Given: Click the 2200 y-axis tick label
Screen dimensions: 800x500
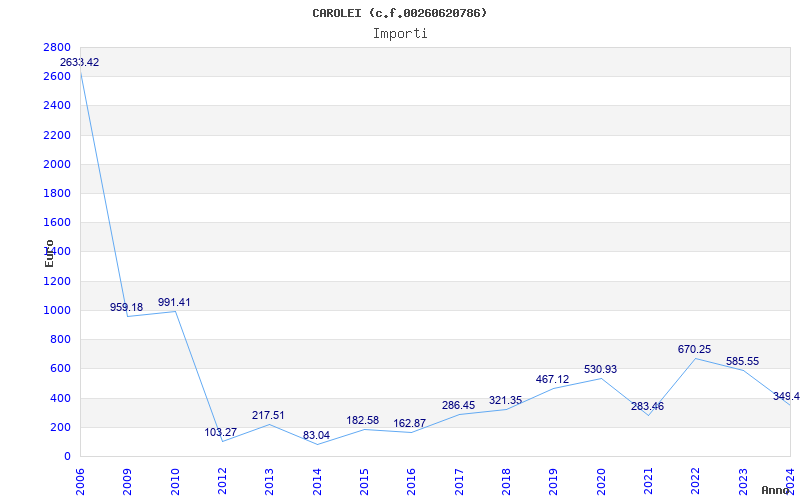Looking at the screenshot, I should (57, 135).
